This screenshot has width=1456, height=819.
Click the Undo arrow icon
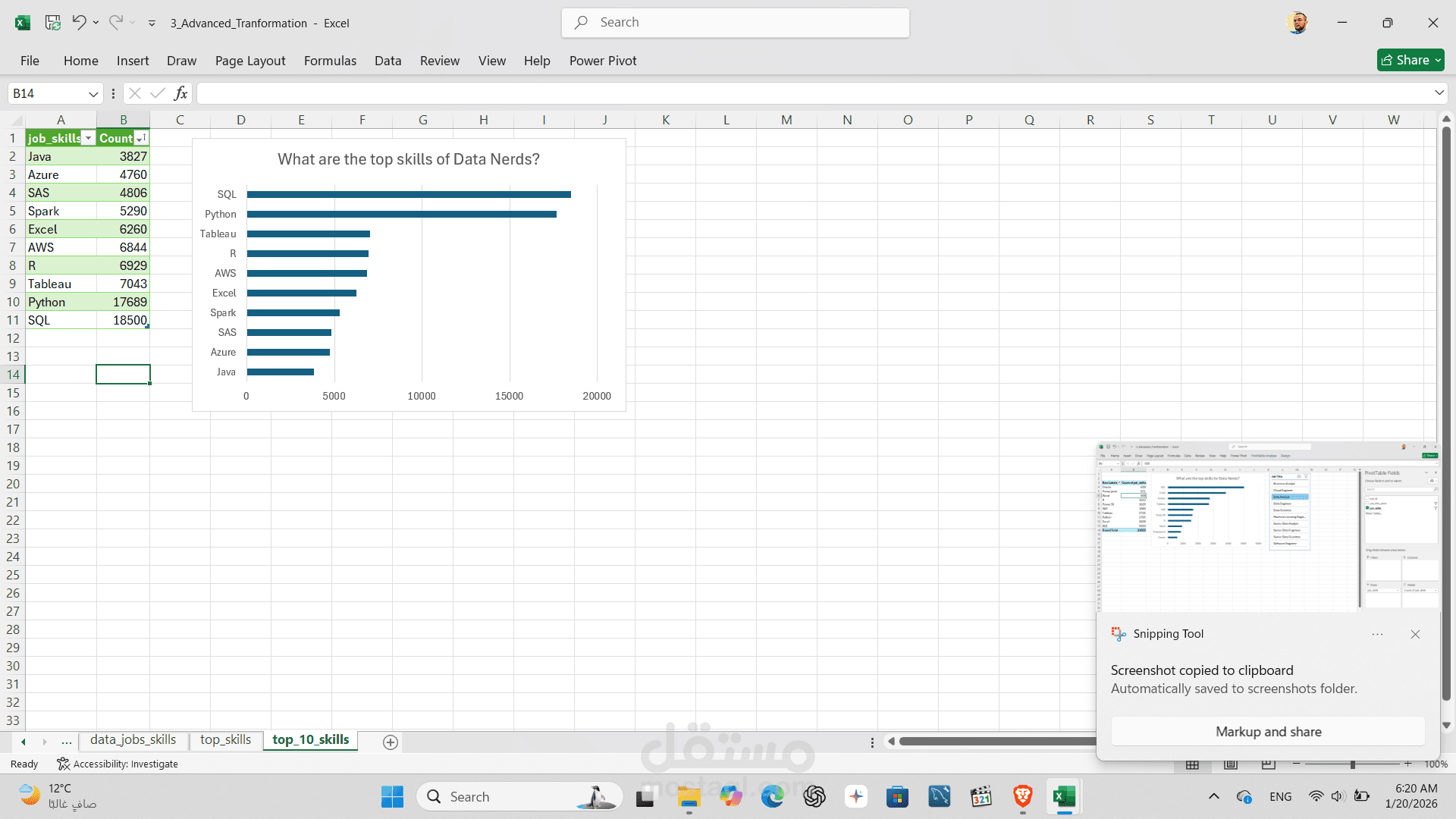click(x=79, y=23)
